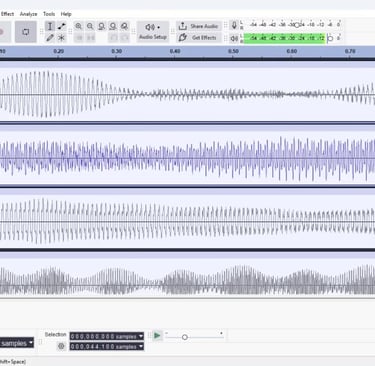Click the Zoom Toggle icon
375x366 pixels.
tap(124, 26)
